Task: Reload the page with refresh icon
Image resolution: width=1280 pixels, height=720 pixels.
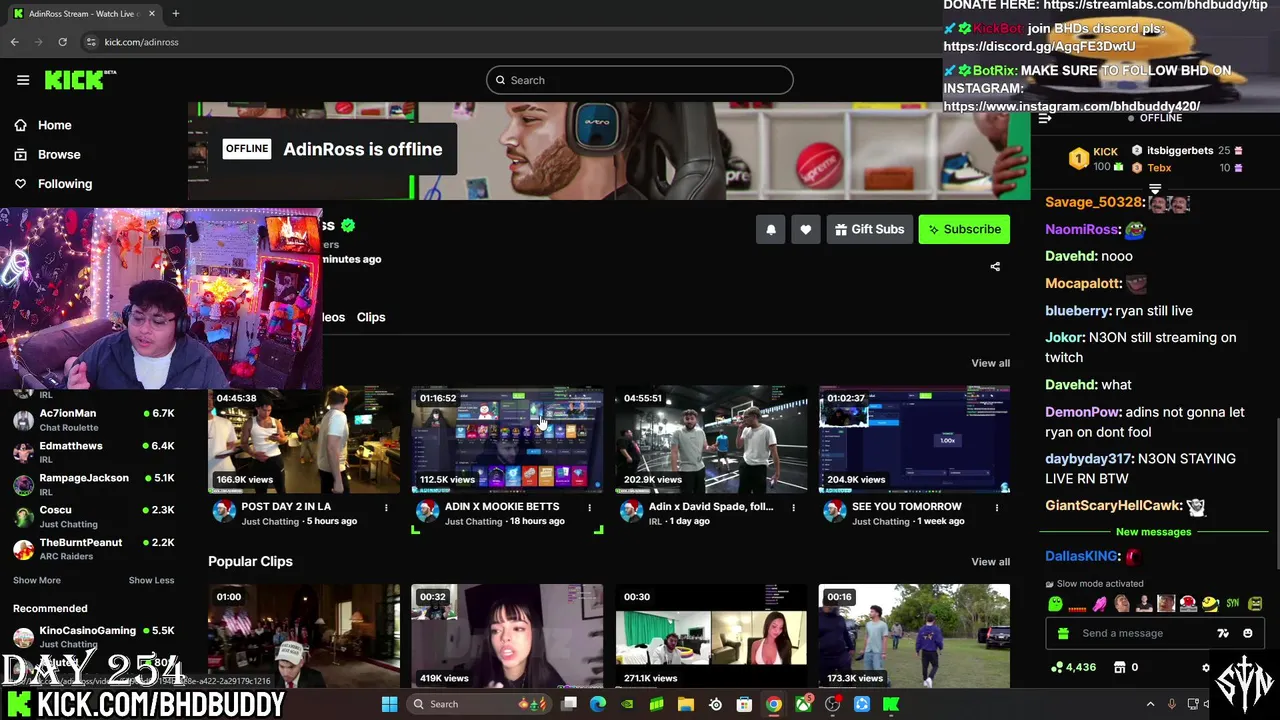Action: point(62,42)
